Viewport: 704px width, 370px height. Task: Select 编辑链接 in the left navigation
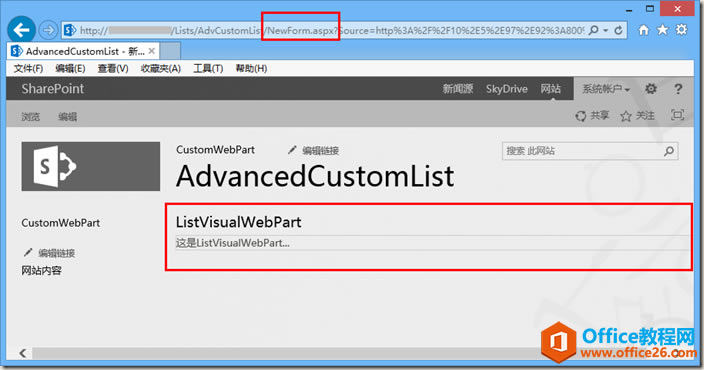point(49,253)
